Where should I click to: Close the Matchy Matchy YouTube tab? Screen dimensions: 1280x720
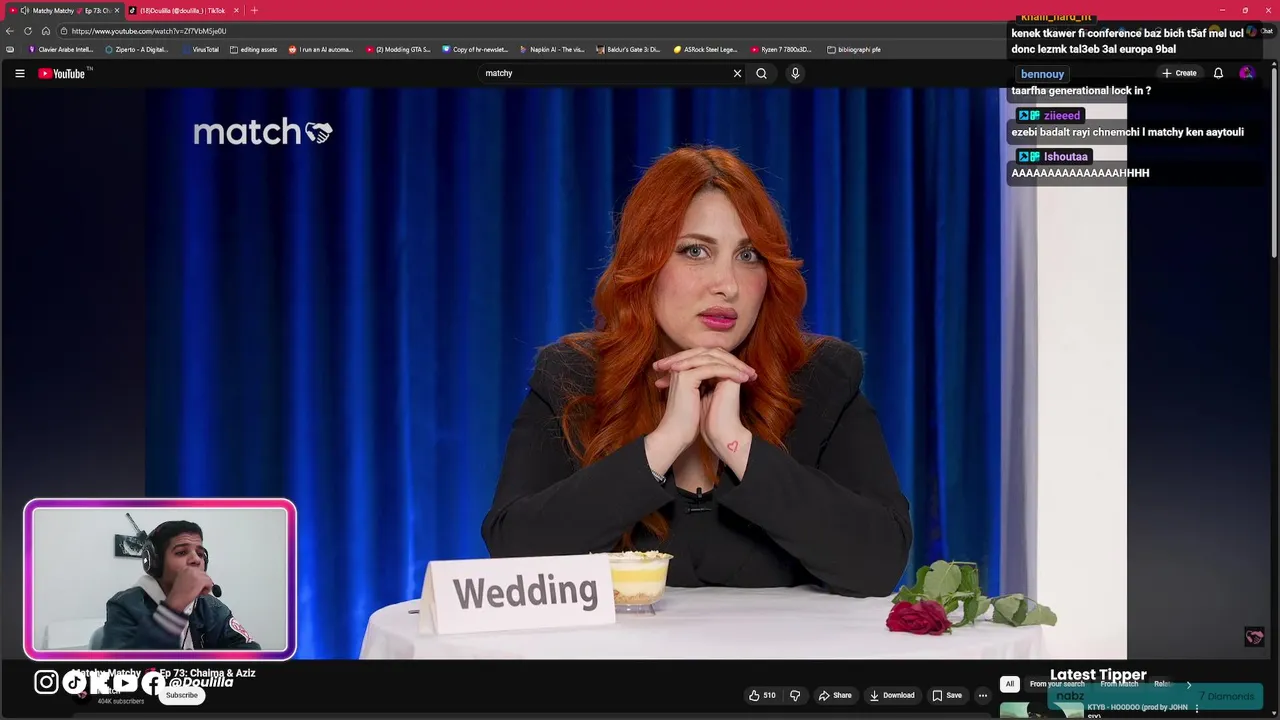116,10
